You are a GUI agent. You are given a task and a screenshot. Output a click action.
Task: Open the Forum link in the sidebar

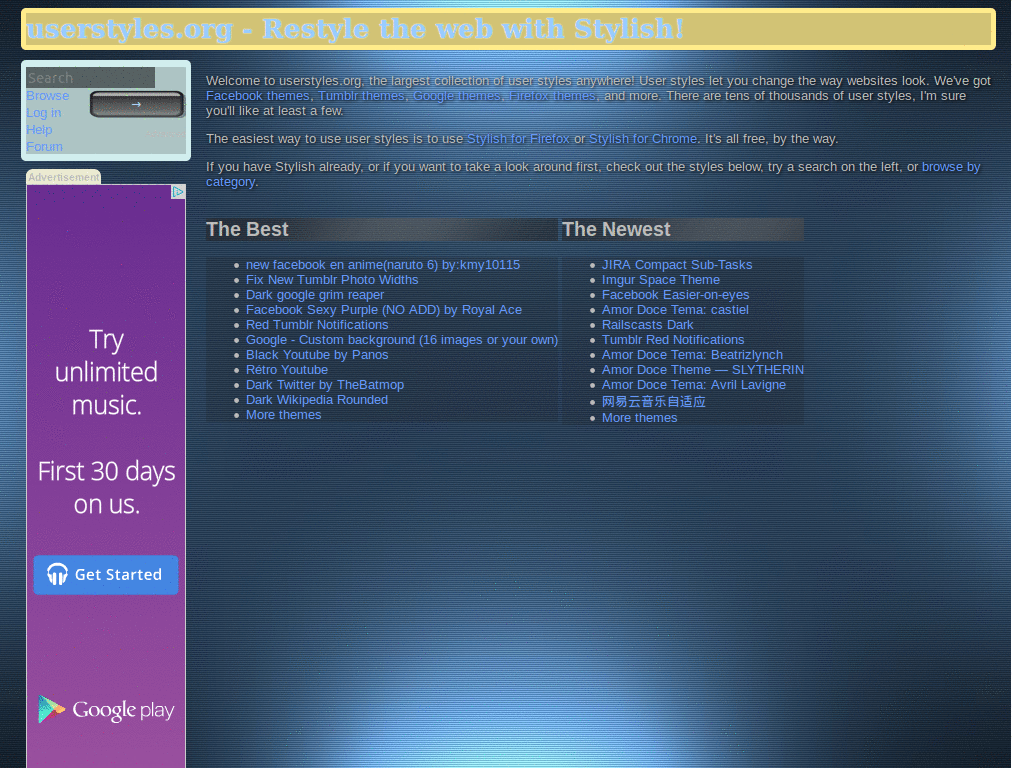pos(44,146)
